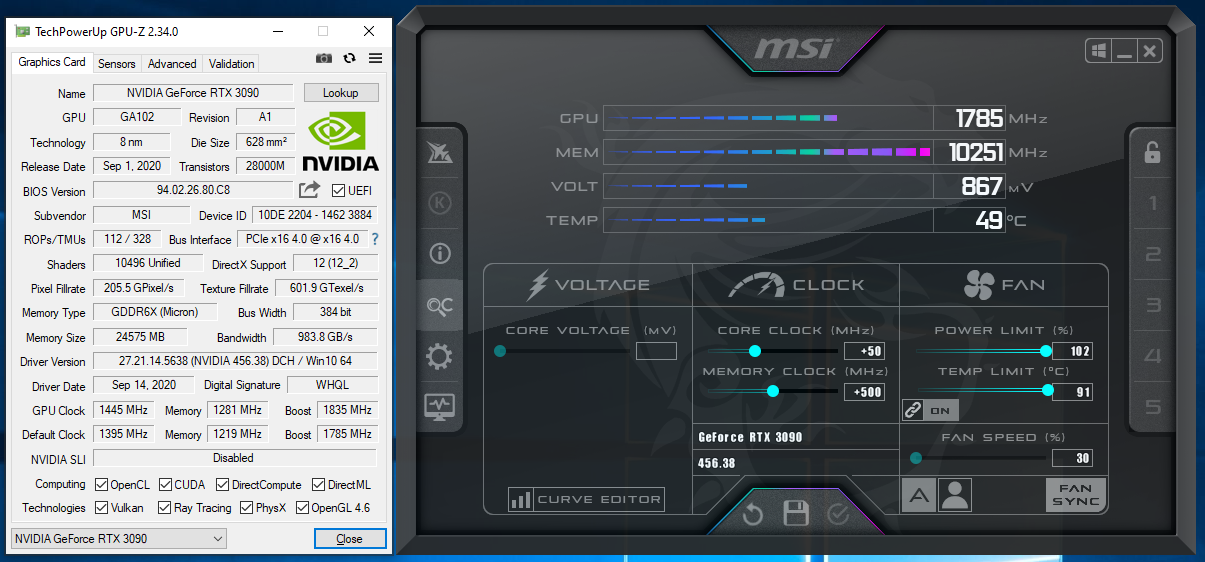Click the Power Limit 102 value field
The height and width of the screenshot is (562, 1205).
pos(1072,351)
